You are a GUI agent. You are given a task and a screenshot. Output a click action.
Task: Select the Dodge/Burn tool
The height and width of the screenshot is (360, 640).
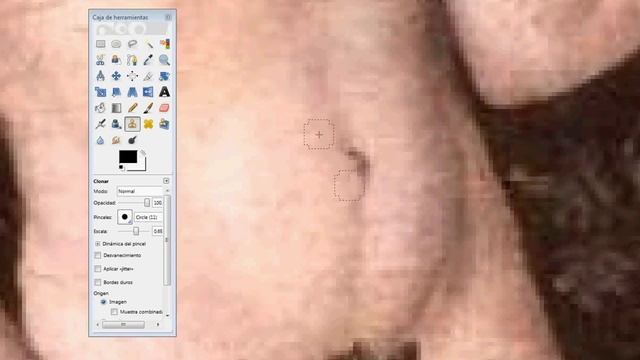click(x=132, y=140)
